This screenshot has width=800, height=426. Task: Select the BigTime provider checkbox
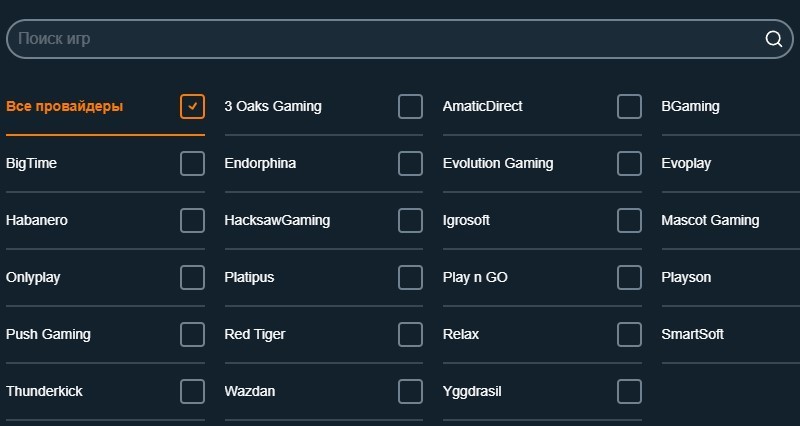[x=192, y=163]
